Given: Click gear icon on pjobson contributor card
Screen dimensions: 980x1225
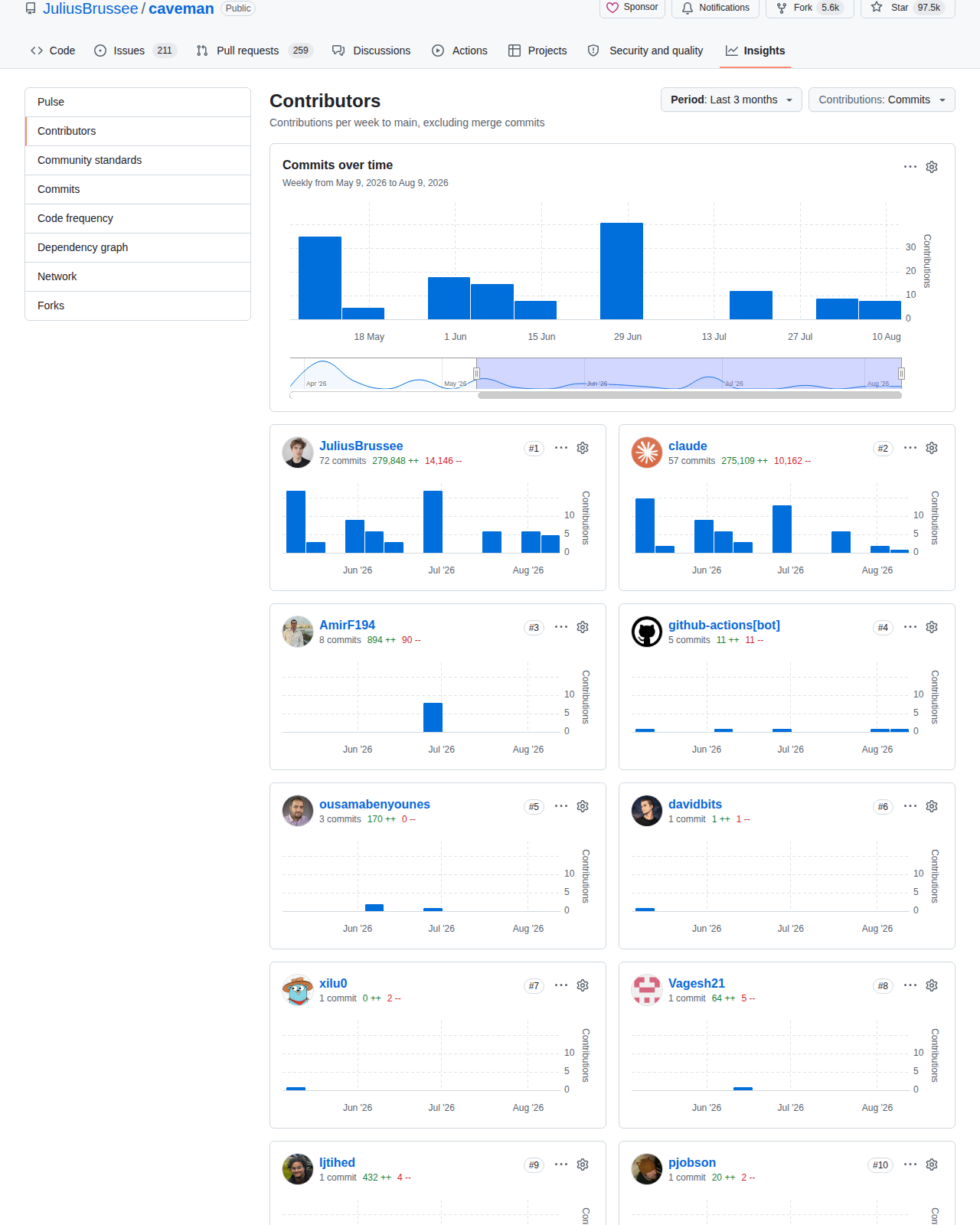Looking at the screenshot, I should point(932,1165).
